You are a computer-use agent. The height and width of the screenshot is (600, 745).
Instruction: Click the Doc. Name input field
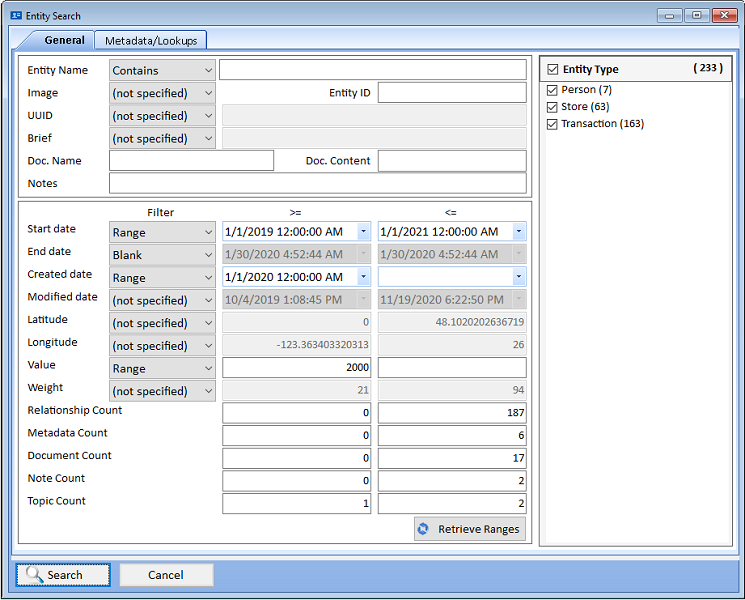tap(191, 161)
